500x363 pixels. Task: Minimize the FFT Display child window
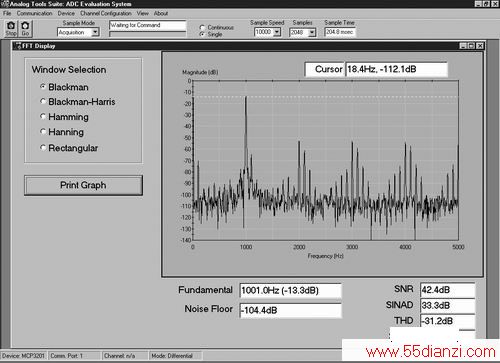(463, 46)
